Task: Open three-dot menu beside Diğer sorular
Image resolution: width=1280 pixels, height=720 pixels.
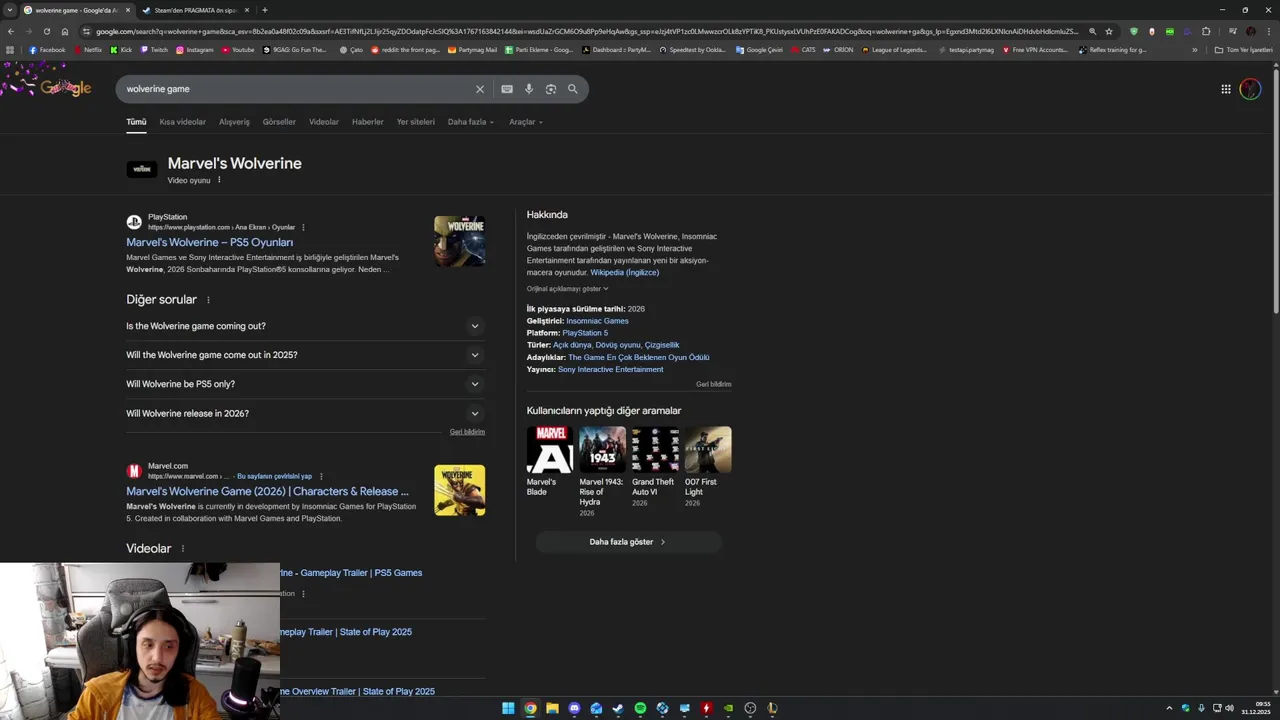Action: [x=208, y=300]
